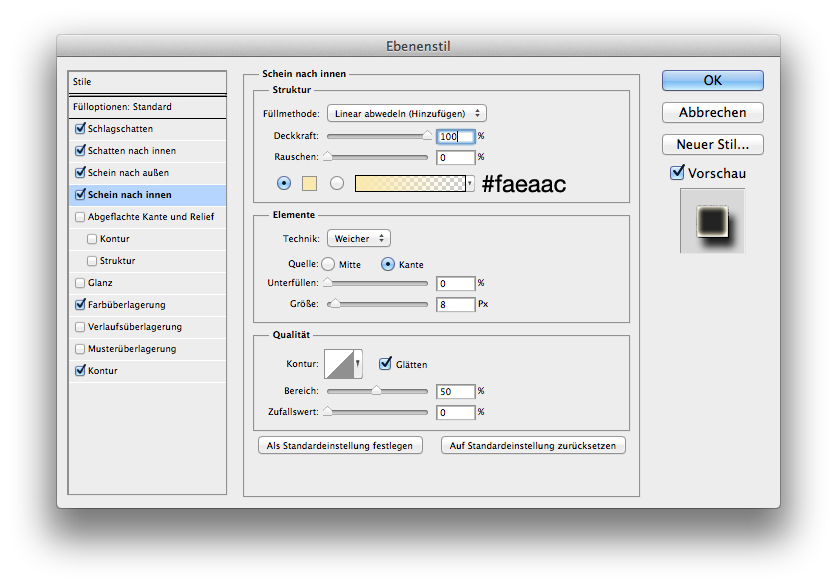Choose Mitte as the glow source
Image resolution: width=837 pixels, height=587 pixels.
point(328,264)
